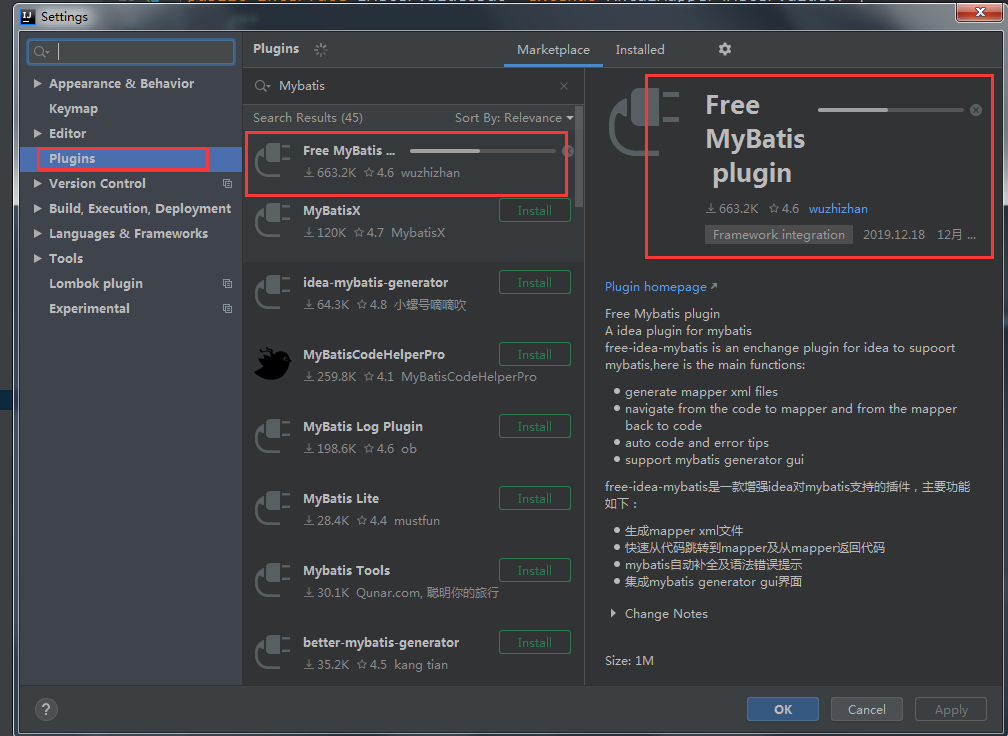The height and width of the screenshot is (736, 1008).
Task: Switch to the Marketplace tab
Action: (553, 49)
